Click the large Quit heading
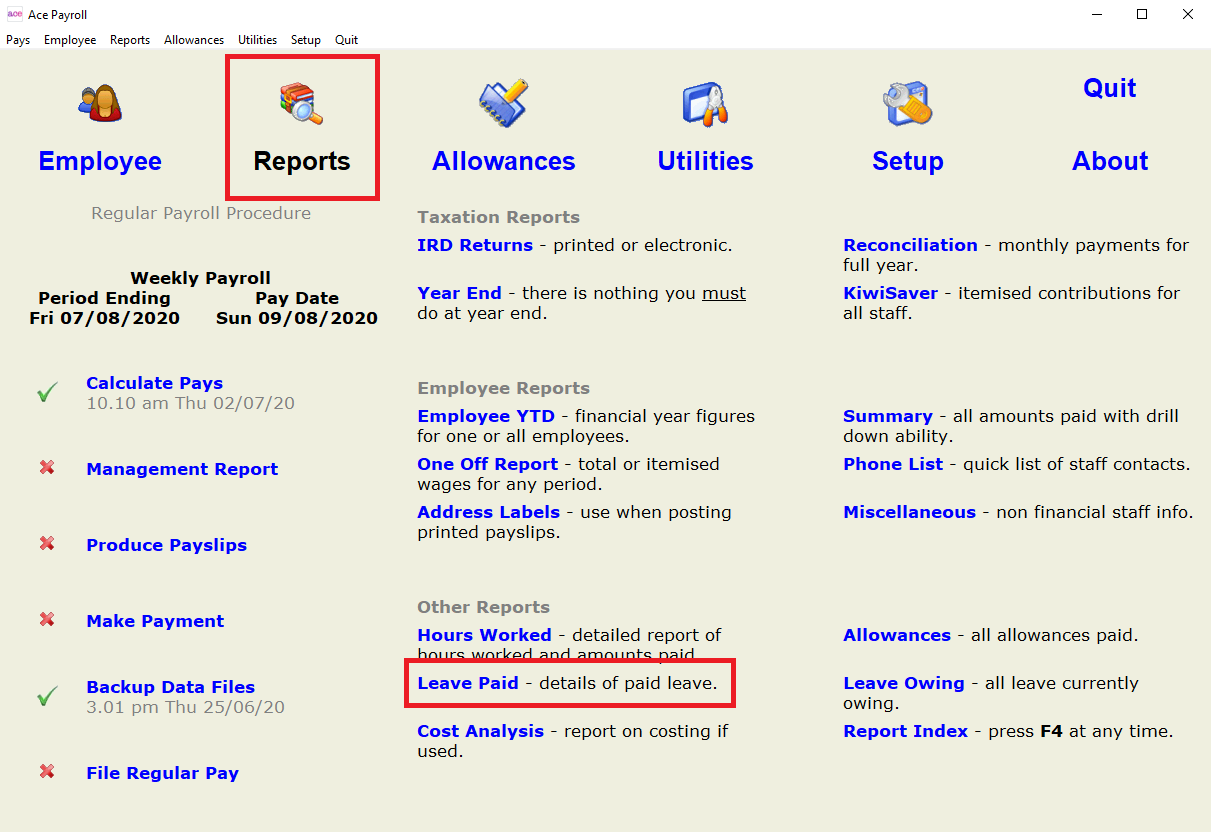This screenshot has height=832, width=1211. (1110, 88)
